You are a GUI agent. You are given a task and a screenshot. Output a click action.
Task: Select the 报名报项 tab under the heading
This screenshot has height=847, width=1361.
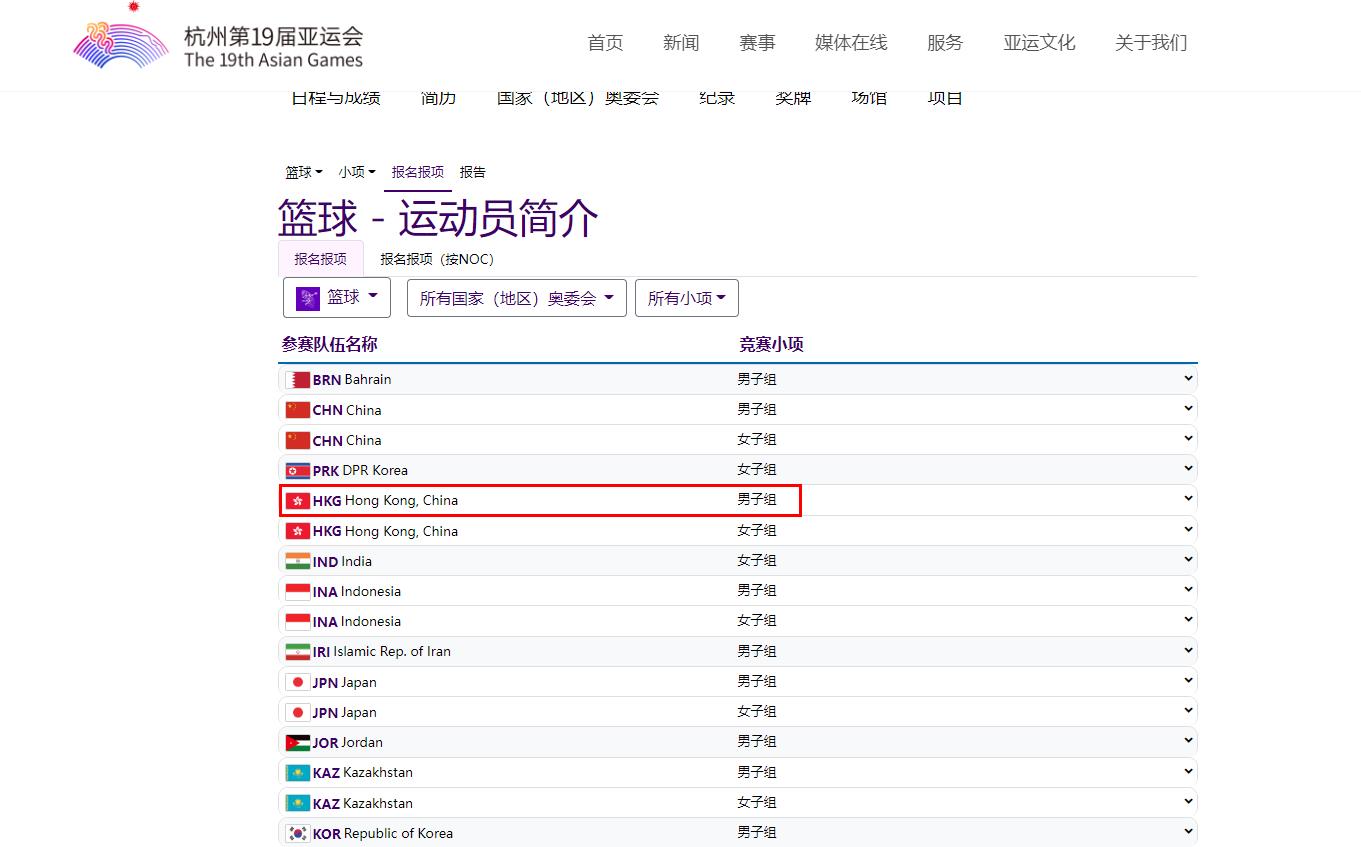coord(321,259)
